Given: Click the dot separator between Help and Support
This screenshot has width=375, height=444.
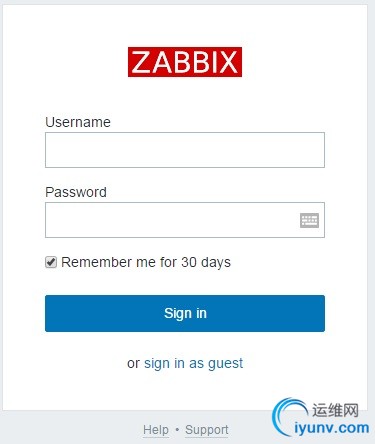Looking at the screenshot, I should click(x=177, y=429).
